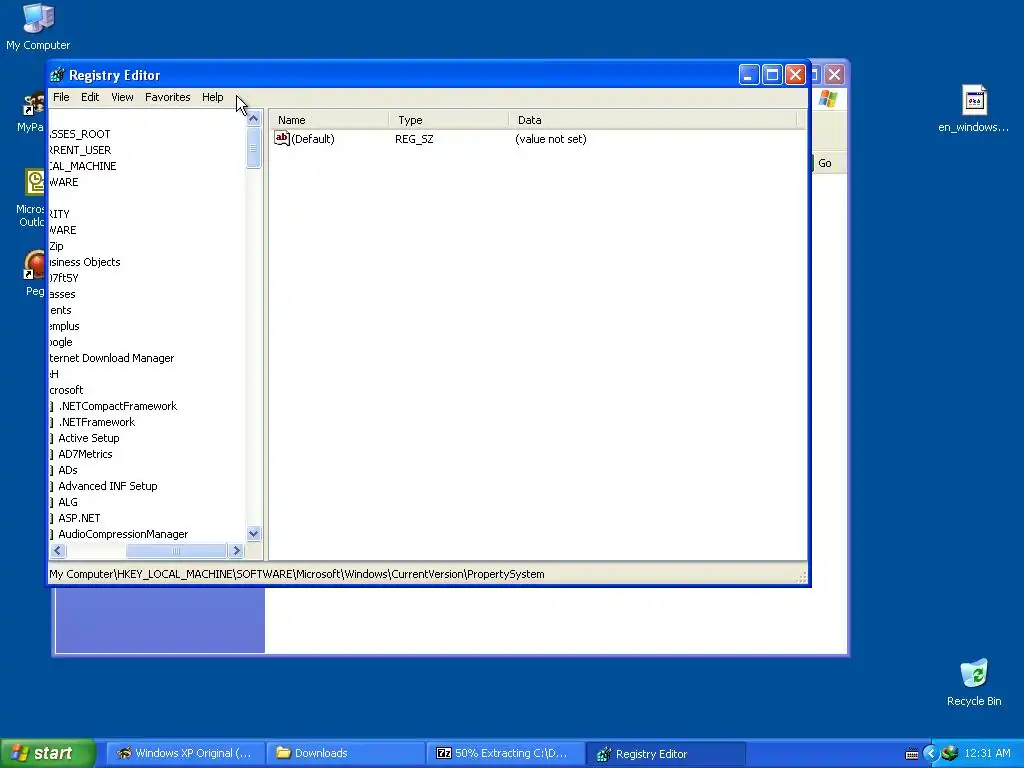Screen dimensions: 1024x768
Task: Select the AD7Metrics key
Action: [x=86, y=454]
